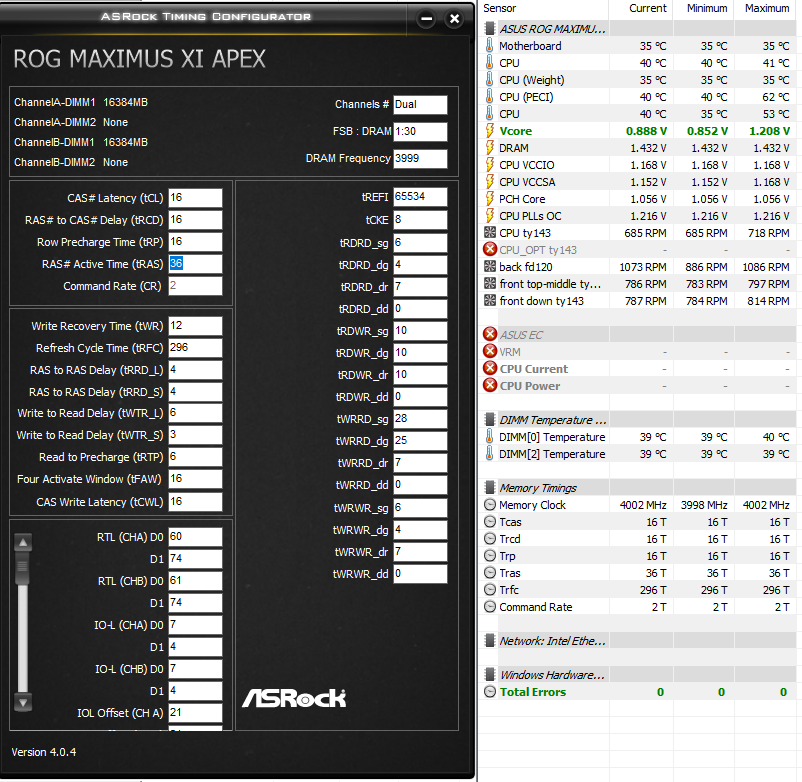Click the DIMM[2] Temperature thermometer icon
Viewport: 802px width, 782px height.
click(x=489, y=454)
